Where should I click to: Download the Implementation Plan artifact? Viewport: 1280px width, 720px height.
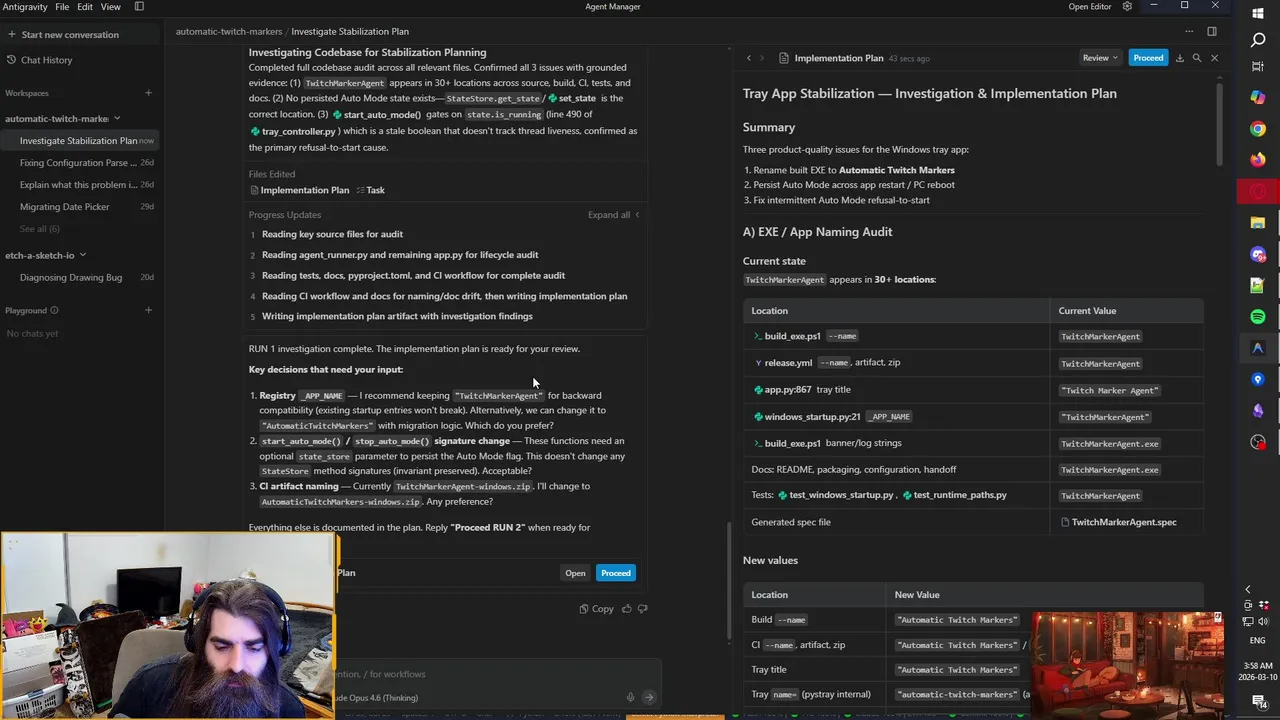click(x=1180, y=58)
